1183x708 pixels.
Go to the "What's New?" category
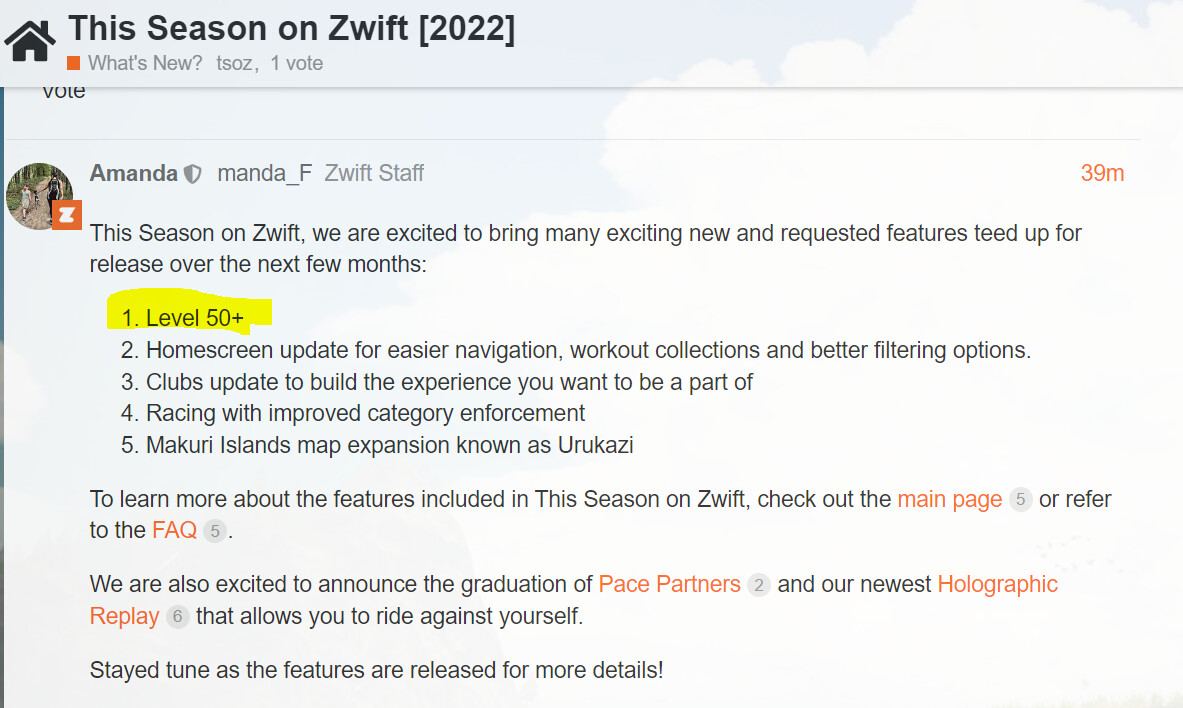pos(145,63)
